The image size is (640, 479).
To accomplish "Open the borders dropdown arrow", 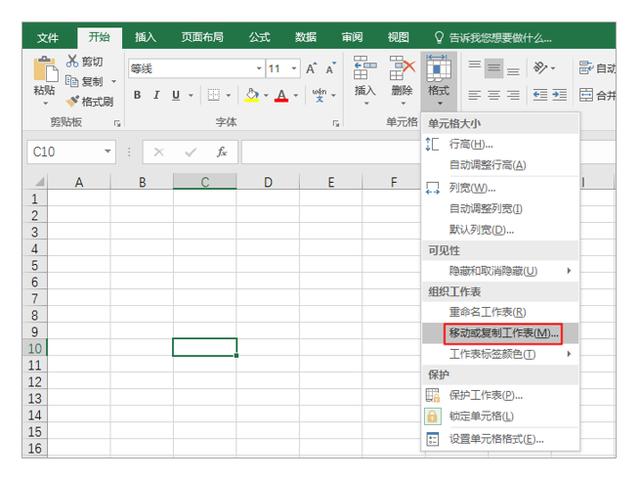I will pyautogui.click(x=228, y=95).
